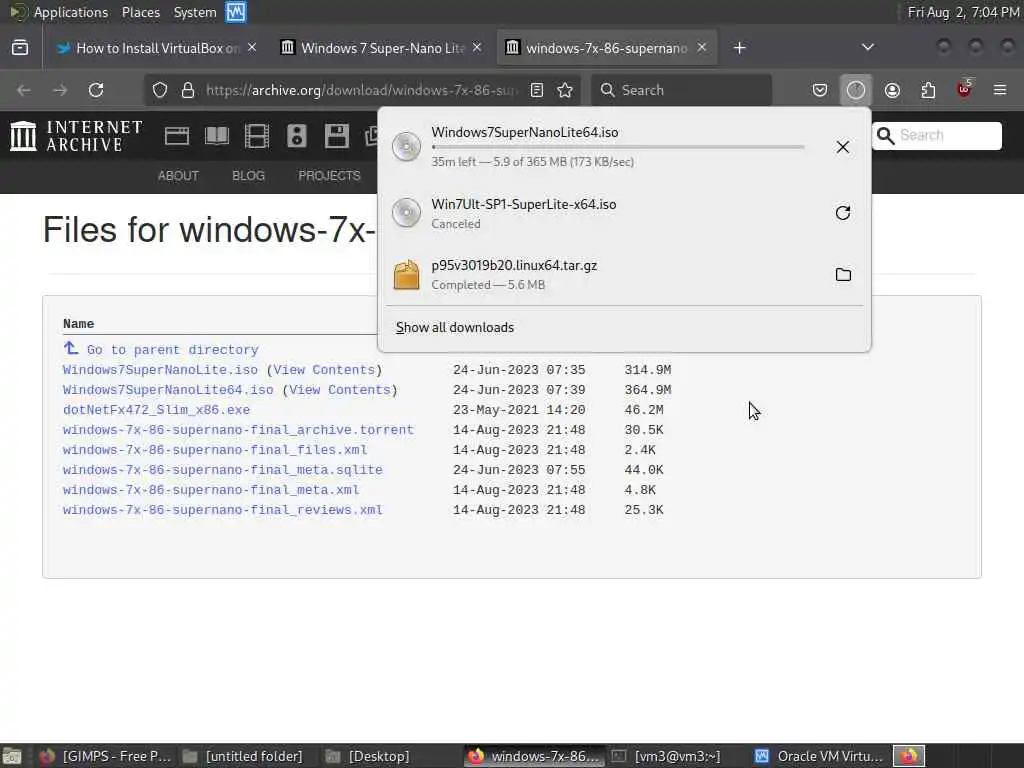Screen dimensions: 1024x768
Task: Click Go to parent directory
Action: click(x=172, y=350)
